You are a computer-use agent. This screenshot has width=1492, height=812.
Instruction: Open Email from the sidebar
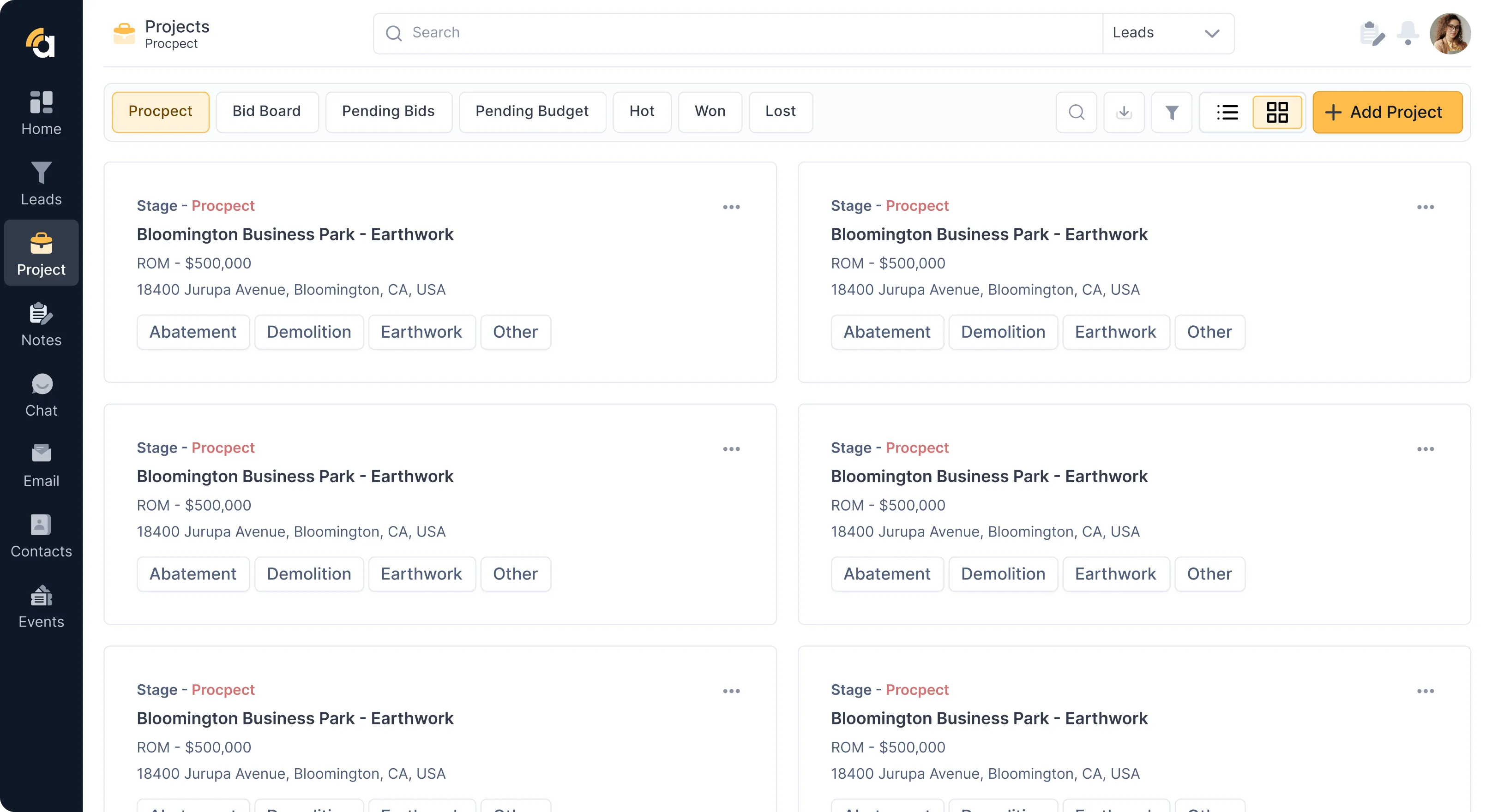(41, 465)
